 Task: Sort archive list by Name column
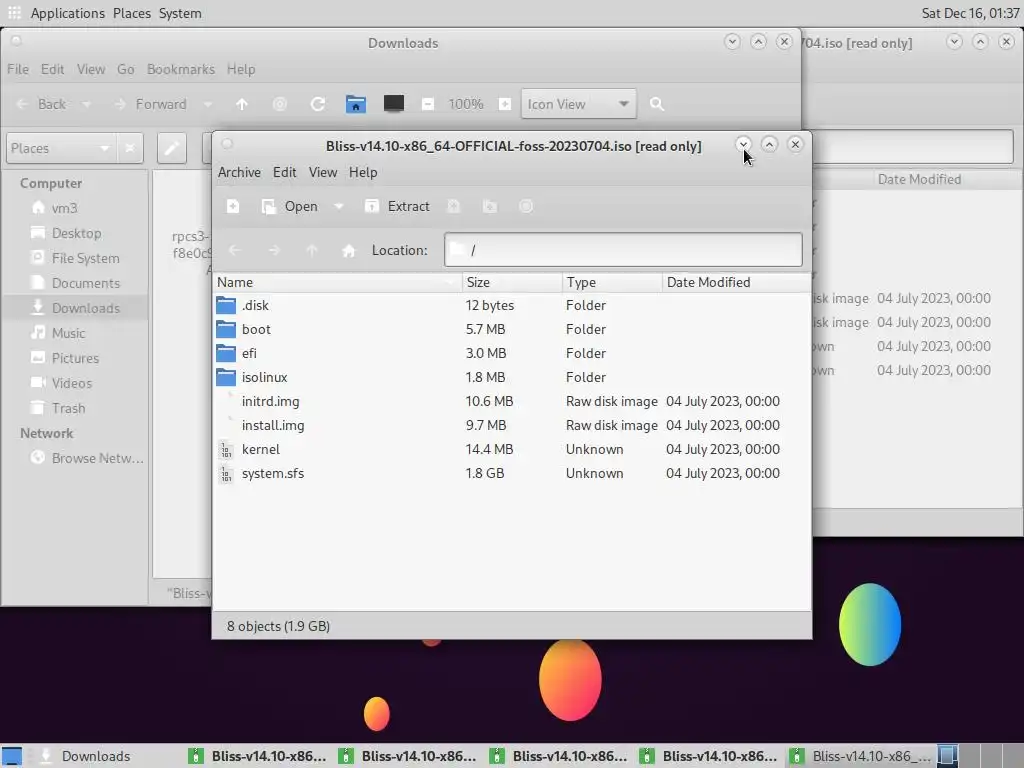tap(338, 282)
